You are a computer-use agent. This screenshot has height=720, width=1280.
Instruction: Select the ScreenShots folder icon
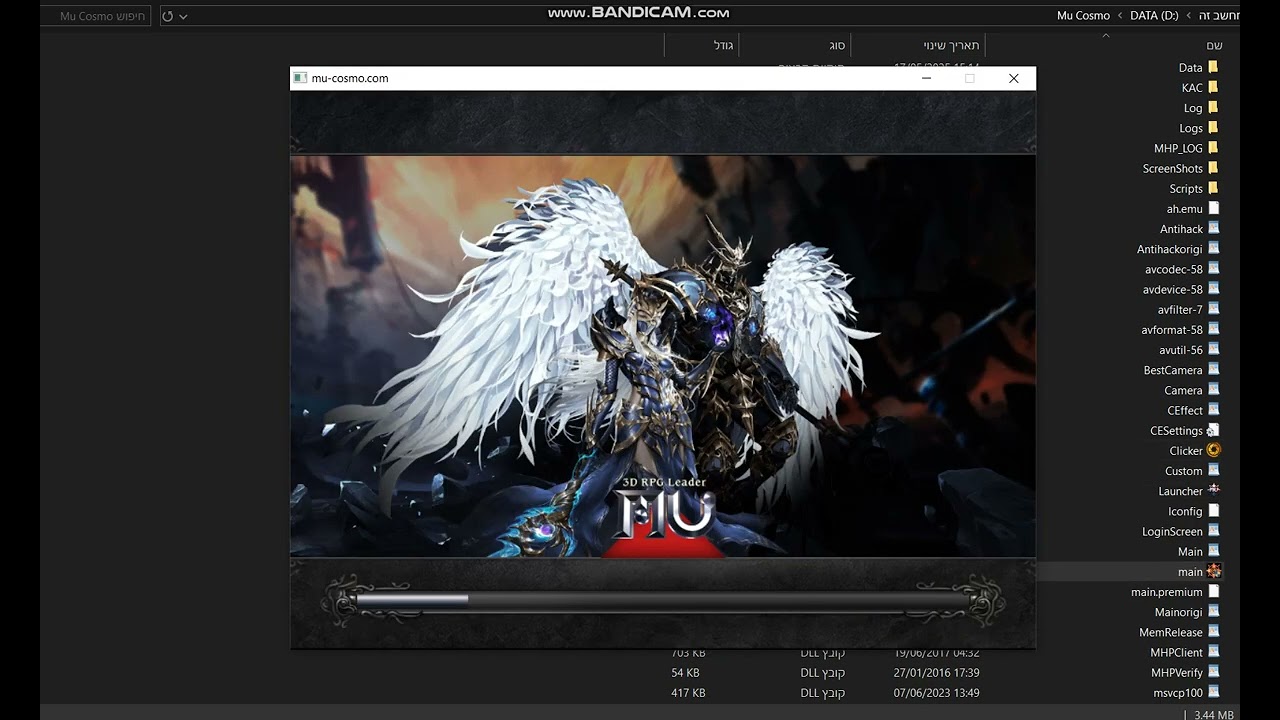click(1213, 168)
